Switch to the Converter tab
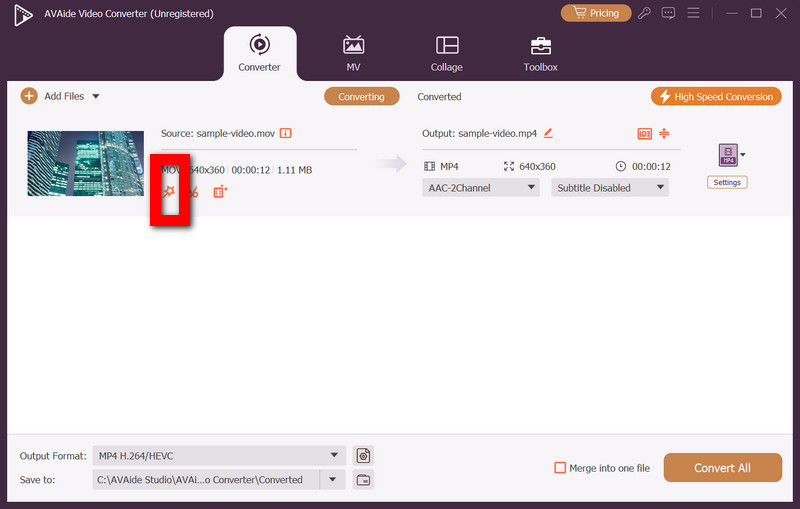Screen dimensions: 800x509 point(260,53)
